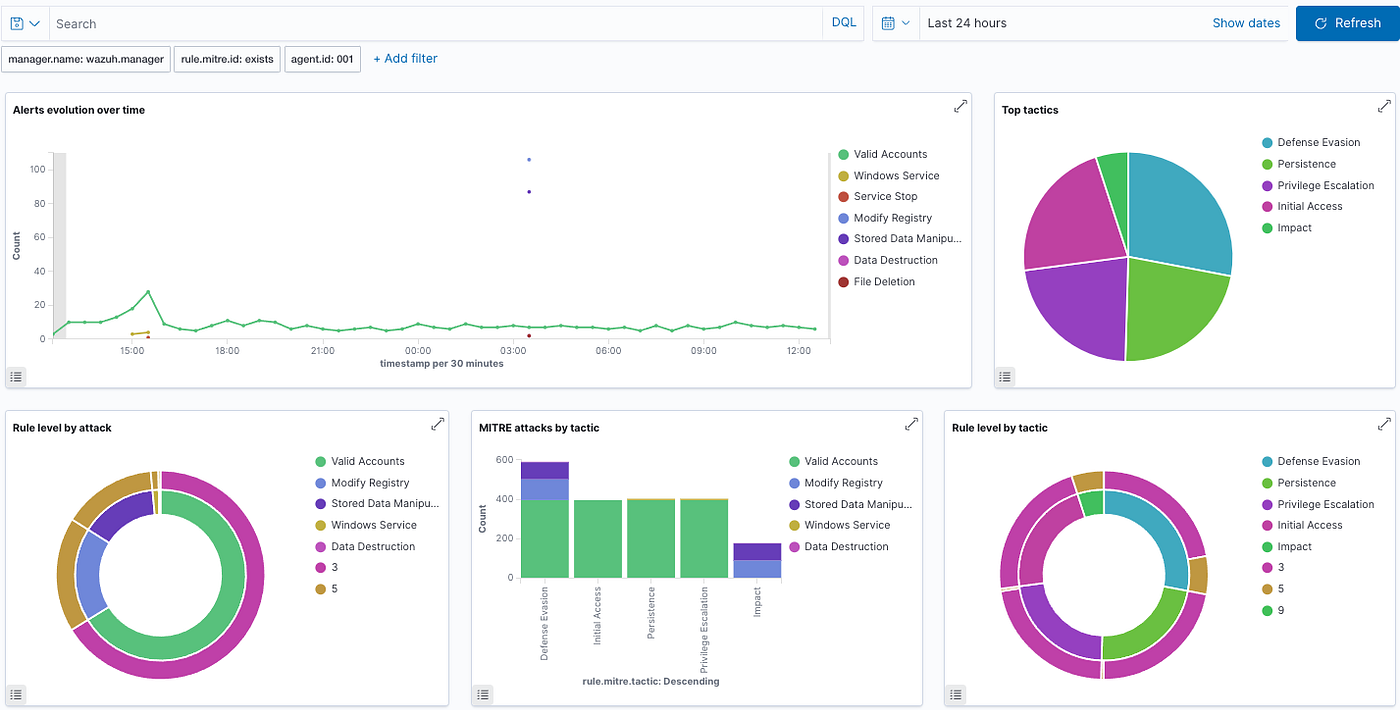This screenshot has height=710, width=1400.
Task: Click the Search query input field
Action: coord(436,23)
